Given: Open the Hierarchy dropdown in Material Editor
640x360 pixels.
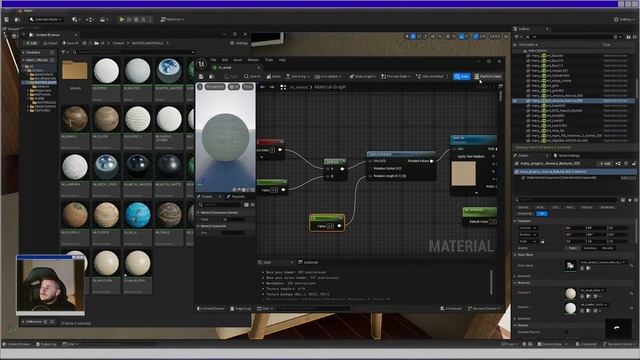Looking at the screenshot, I should [297, 76].
